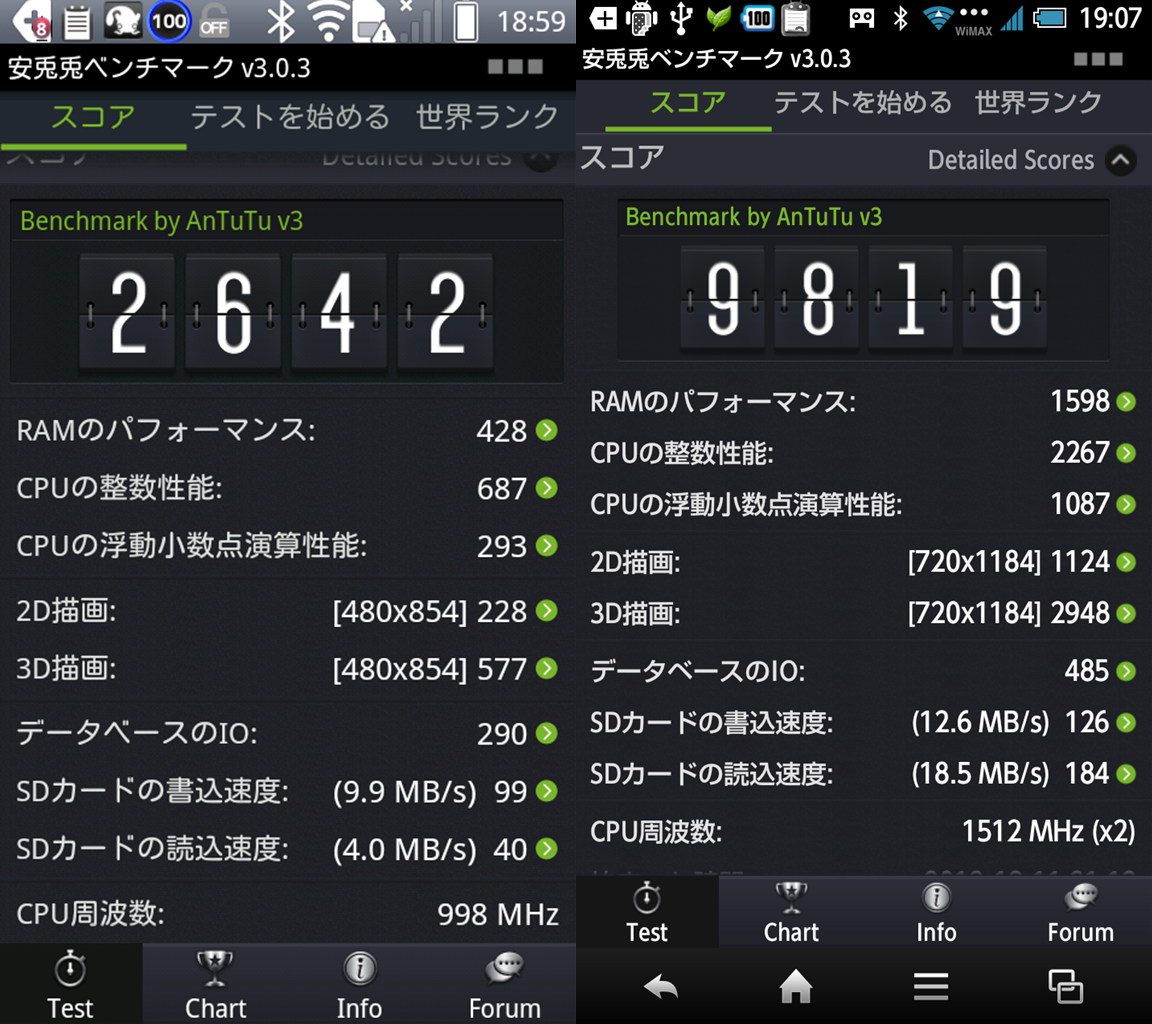Tap the 9819 score counter

click(863, 299)
